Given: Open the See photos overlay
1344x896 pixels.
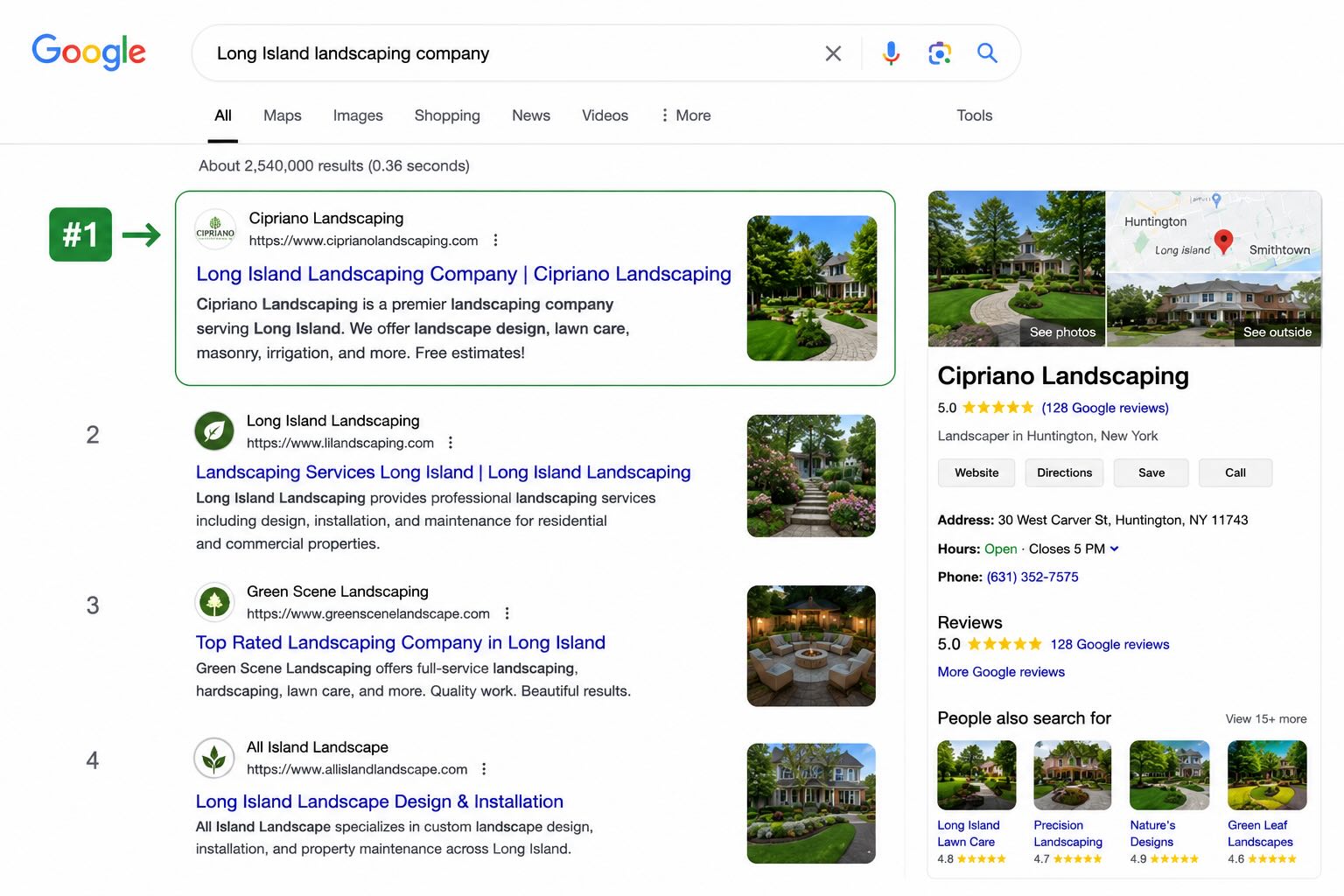Looking at the screenshot, I should (x=1062, y=332).
